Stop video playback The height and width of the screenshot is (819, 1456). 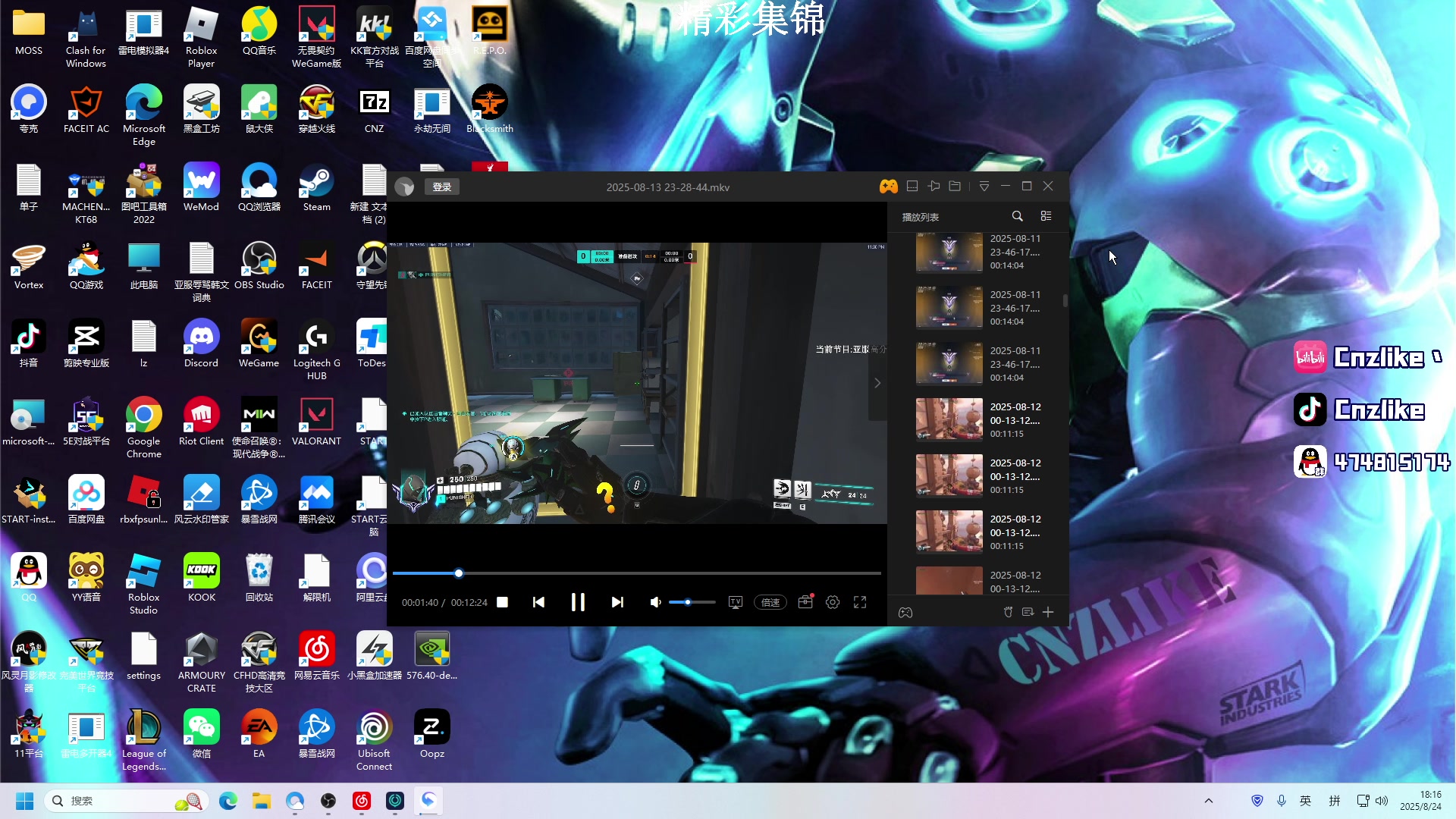point(502,602)
